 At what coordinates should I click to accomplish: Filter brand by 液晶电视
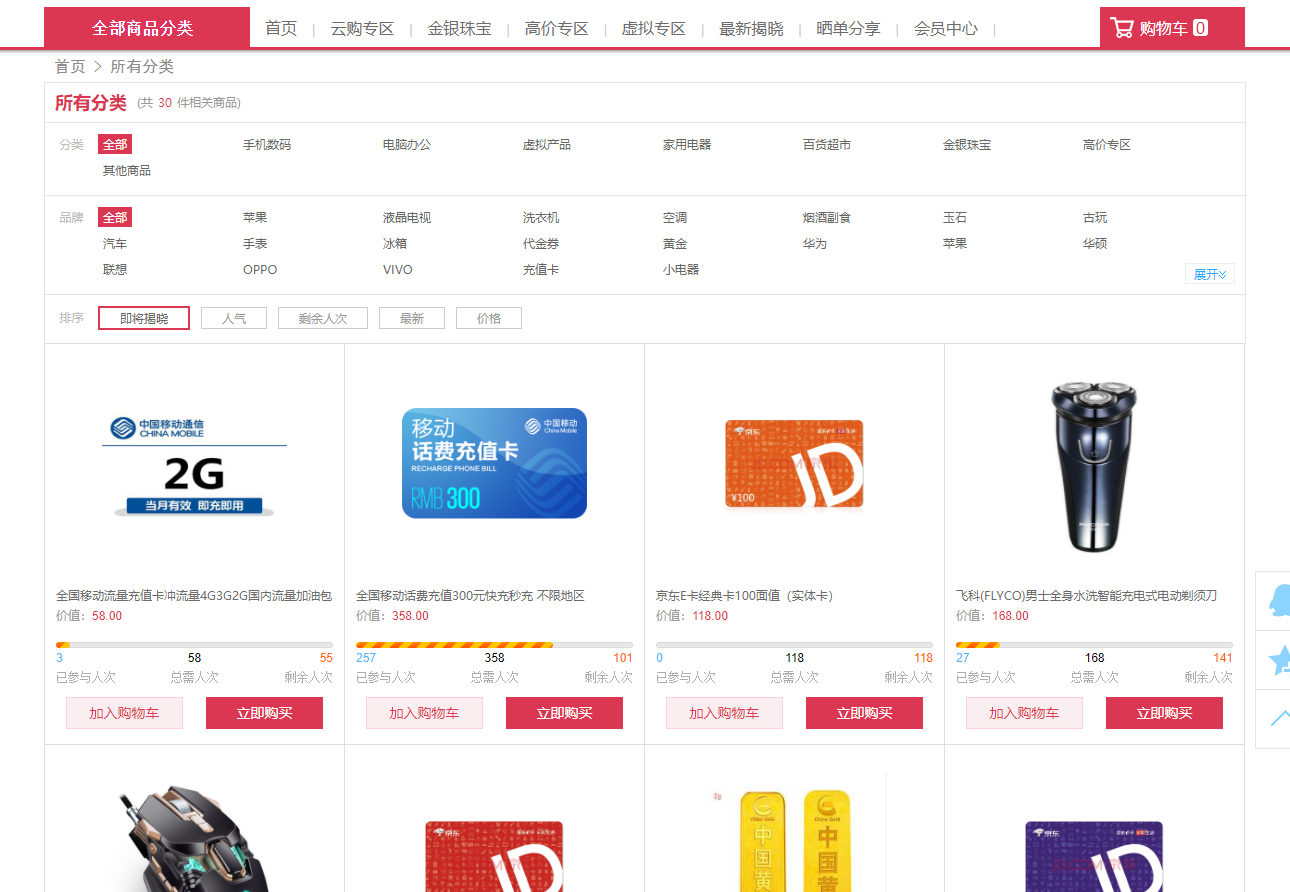(407, 217)
